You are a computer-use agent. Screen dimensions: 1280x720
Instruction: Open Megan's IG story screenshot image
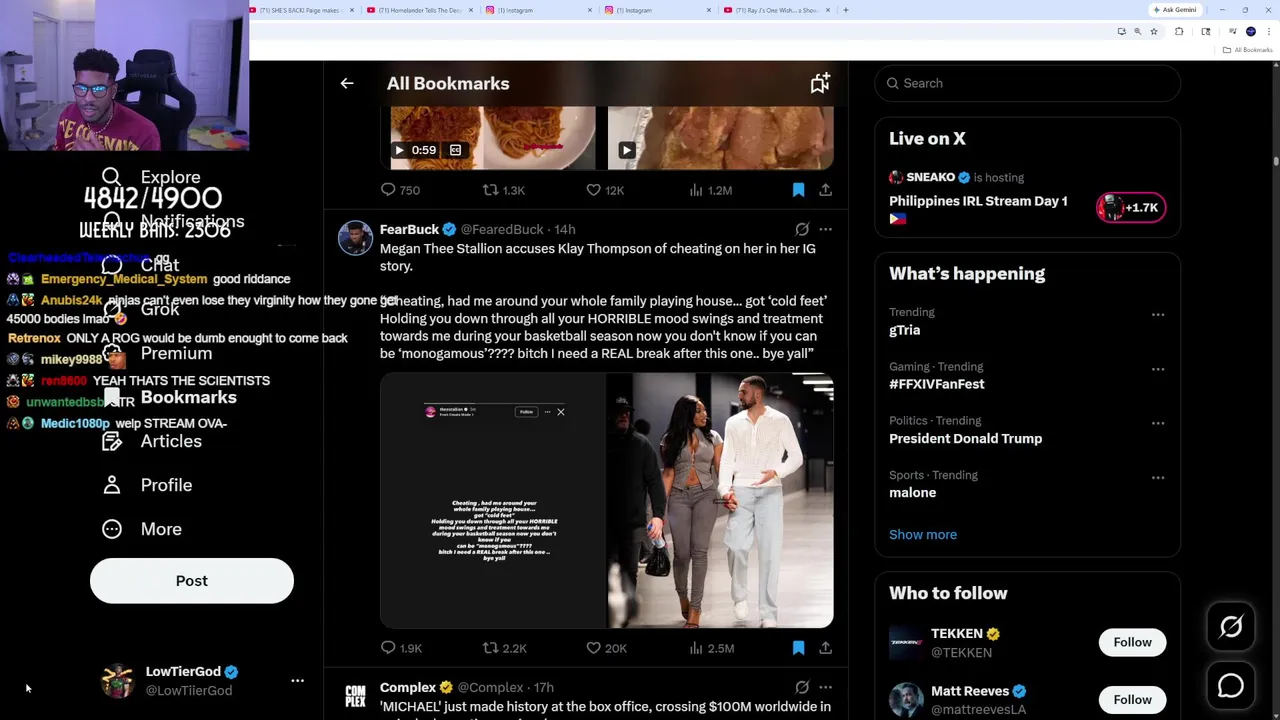click(x=493, y=501)
